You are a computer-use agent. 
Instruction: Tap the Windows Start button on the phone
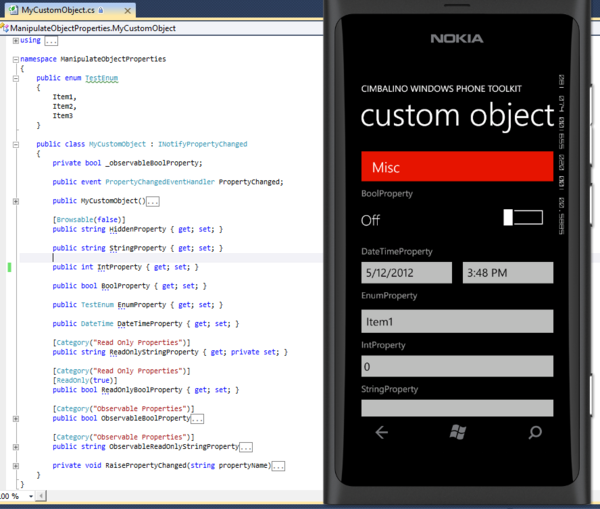458,432
